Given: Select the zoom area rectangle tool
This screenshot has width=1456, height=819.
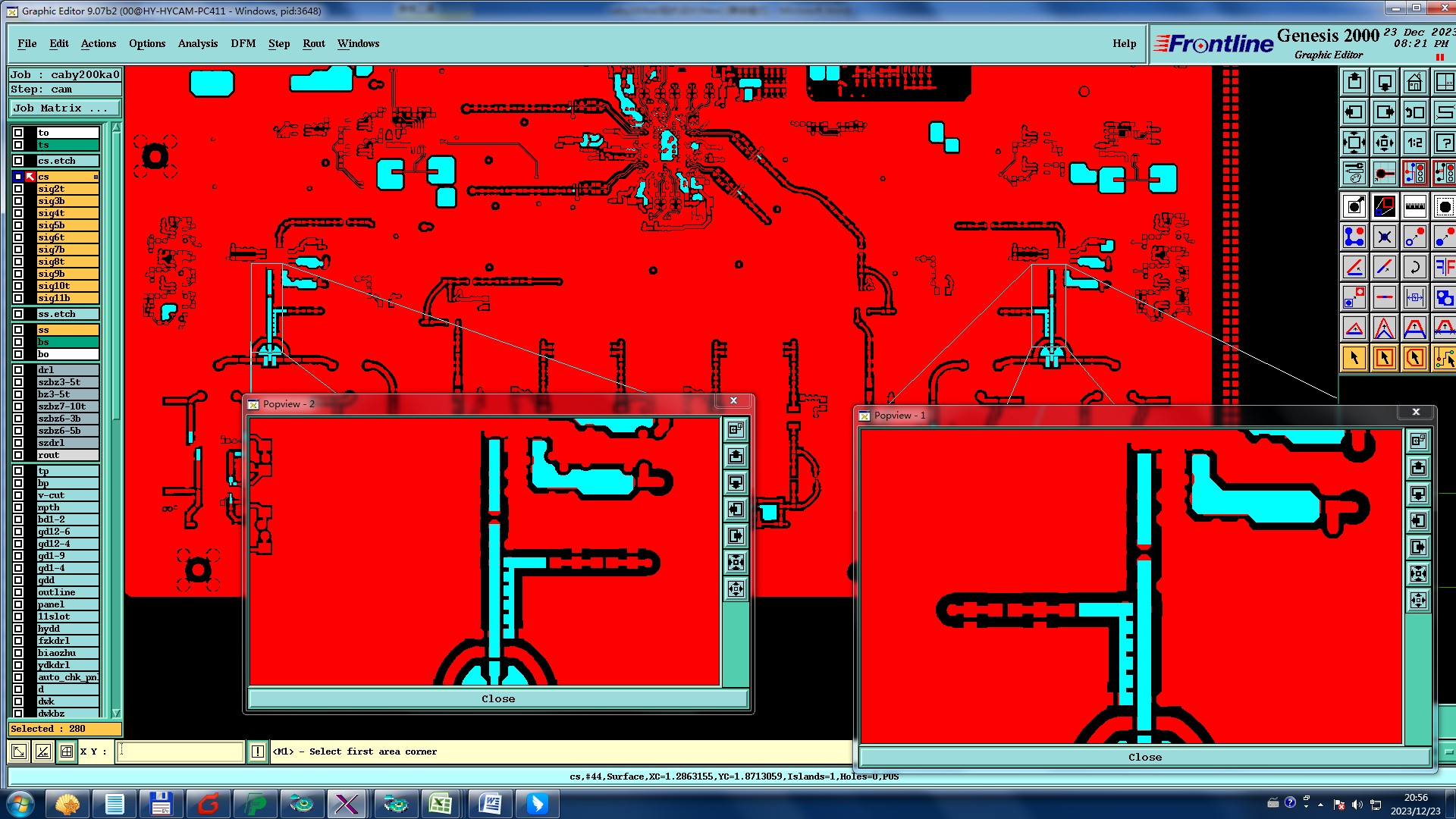Looking at the screenshot, I should tap(1385, 206).
